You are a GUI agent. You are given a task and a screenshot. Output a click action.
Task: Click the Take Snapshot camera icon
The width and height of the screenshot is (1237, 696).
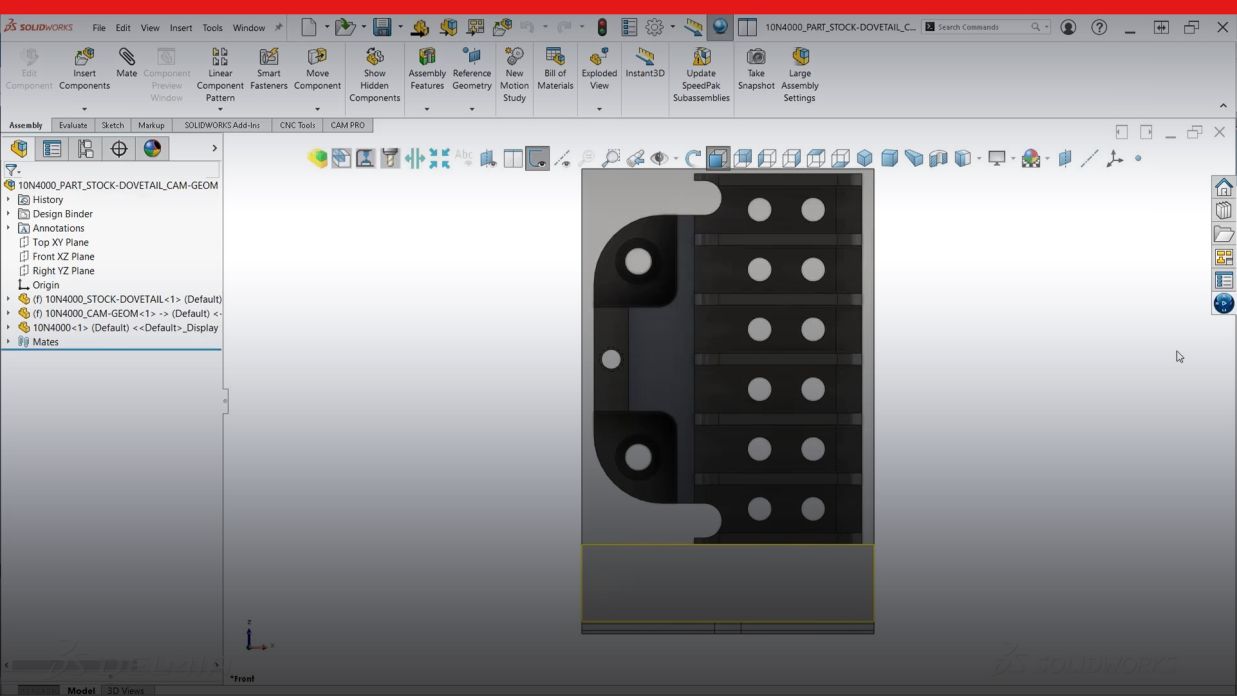click(x=756, y=68)
